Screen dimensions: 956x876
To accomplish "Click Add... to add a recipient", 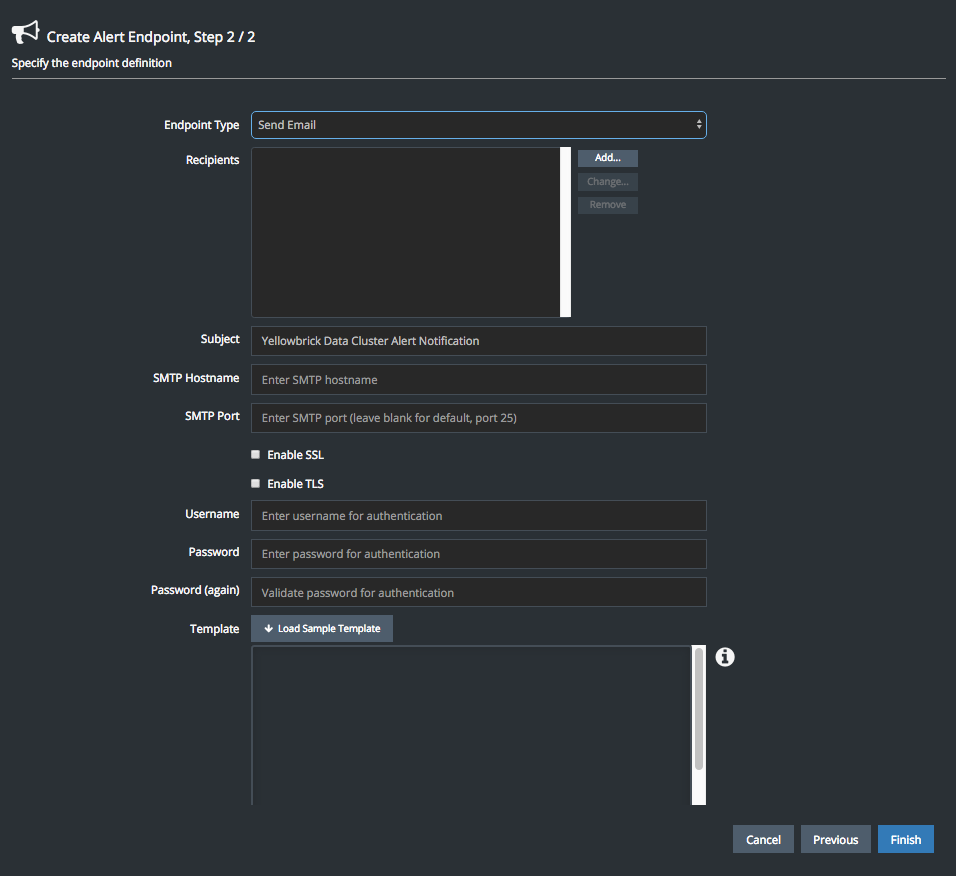I will tap(607, 158).
